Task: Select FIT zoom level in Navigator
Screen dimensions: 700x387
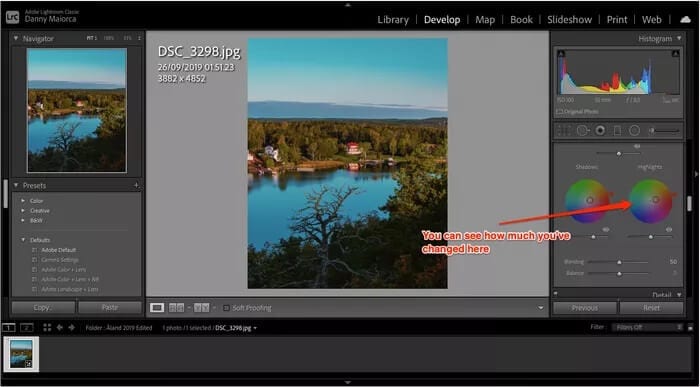Action: [91, 38]
